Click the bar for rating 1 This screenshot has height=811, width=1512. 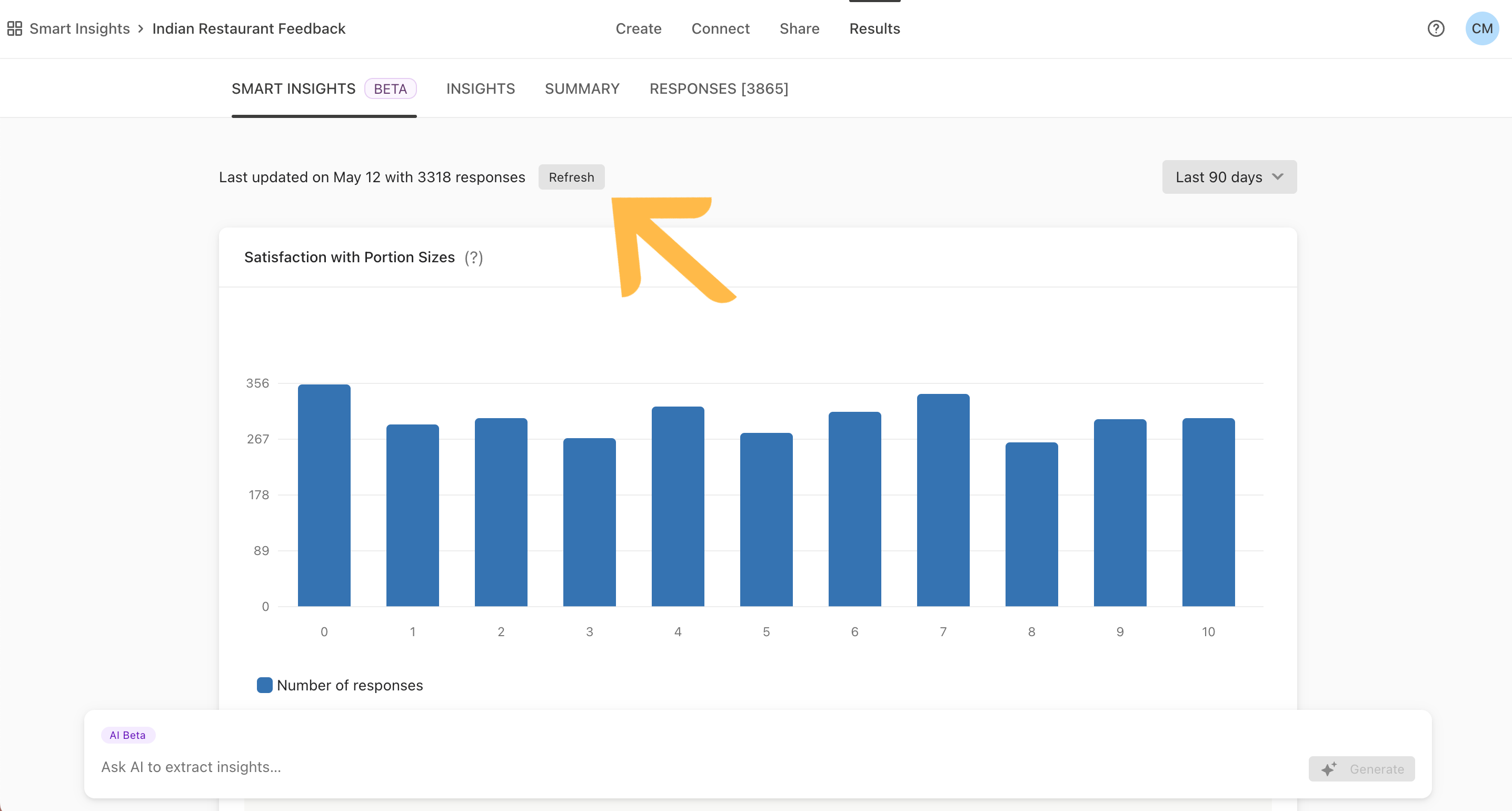pyautogui.click(x=413, y=515)
